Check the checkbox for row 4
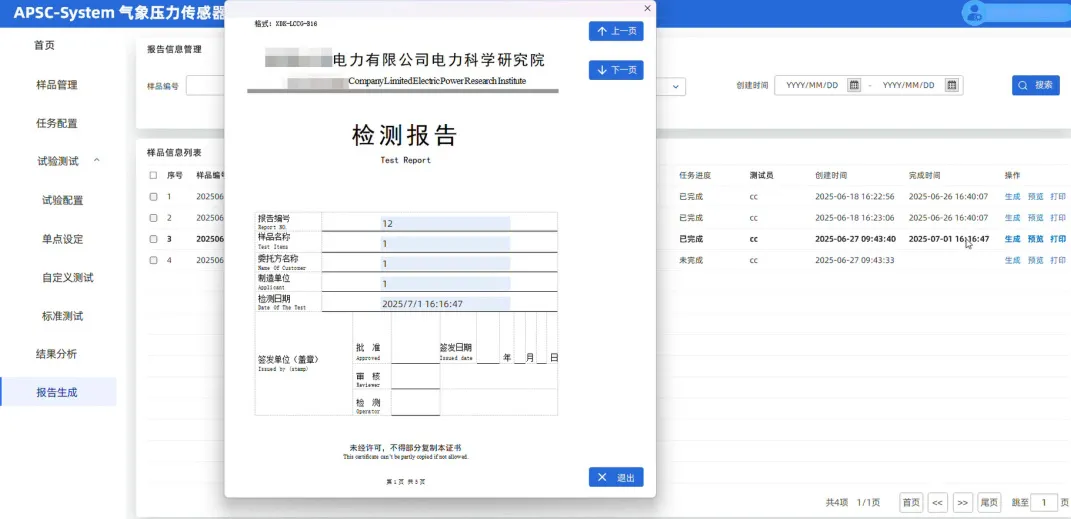 pyautogui.click(x=153, y=260)
